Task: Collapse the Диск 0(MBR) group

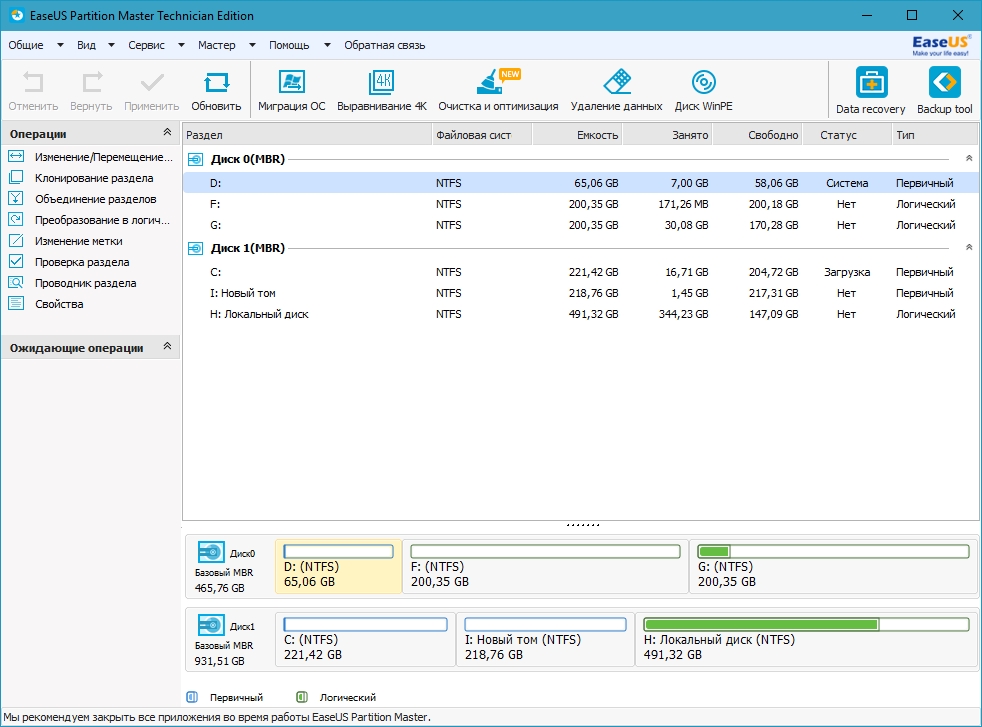Action: coord(968,159)
